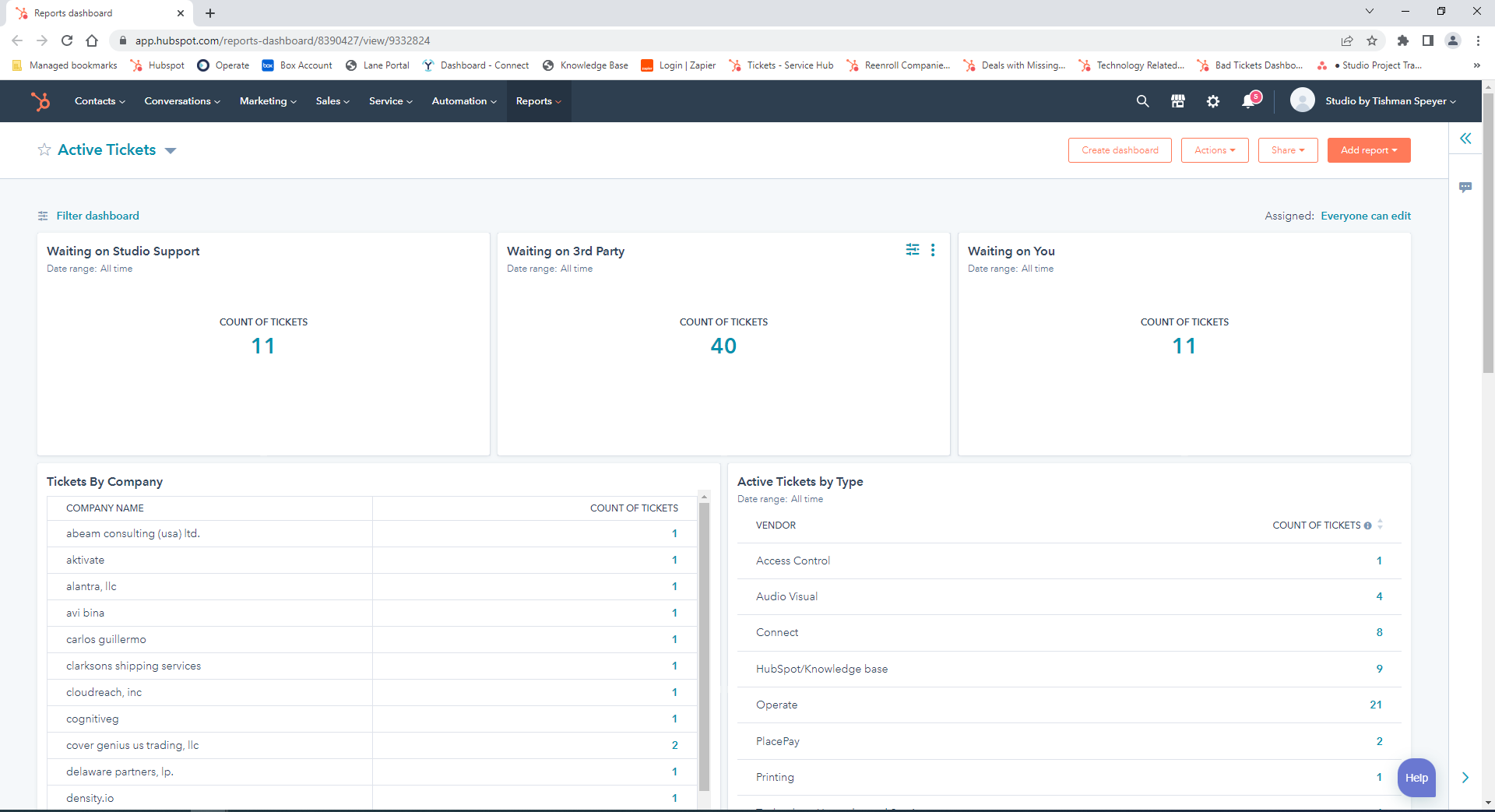Click the Help button
Screen dimensions: 1495x812
[x=1416, y=778]
